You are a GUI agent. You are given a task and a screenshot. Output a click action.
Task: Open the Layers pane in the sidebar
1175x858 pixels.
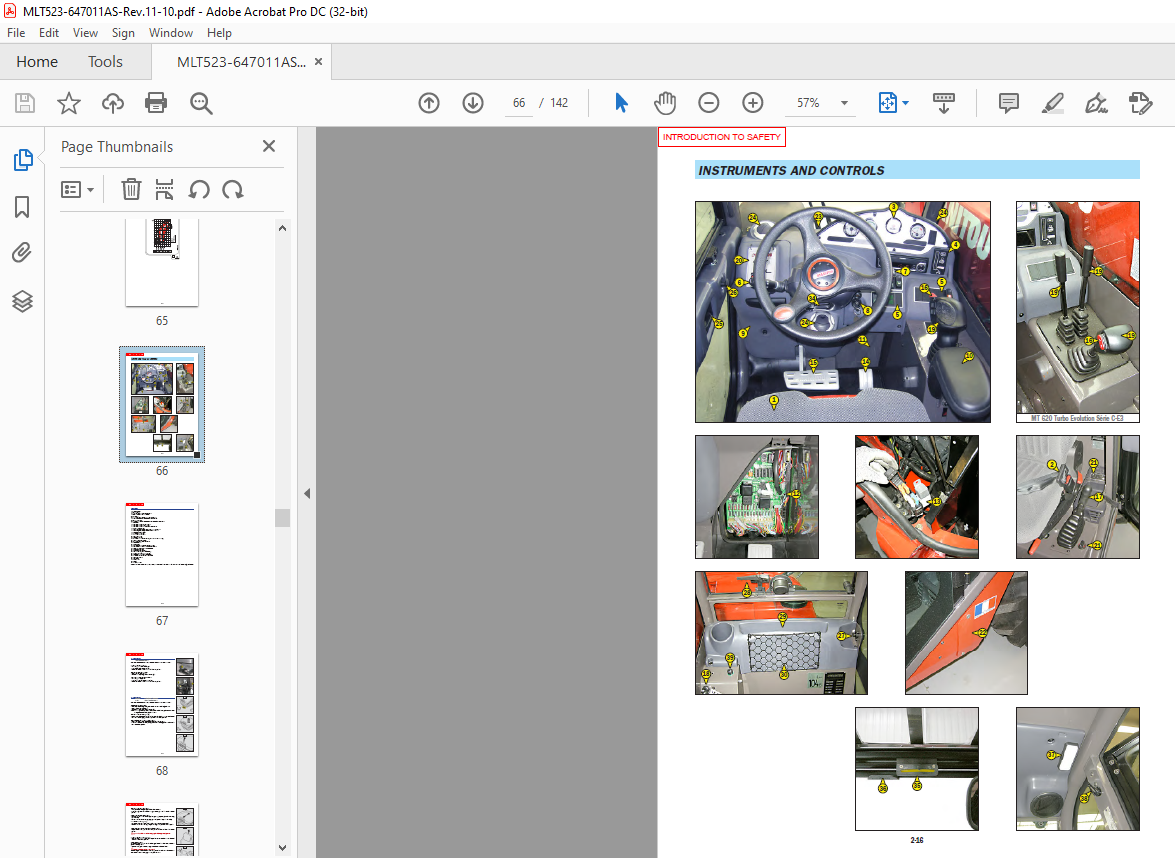tap(22, 301)
